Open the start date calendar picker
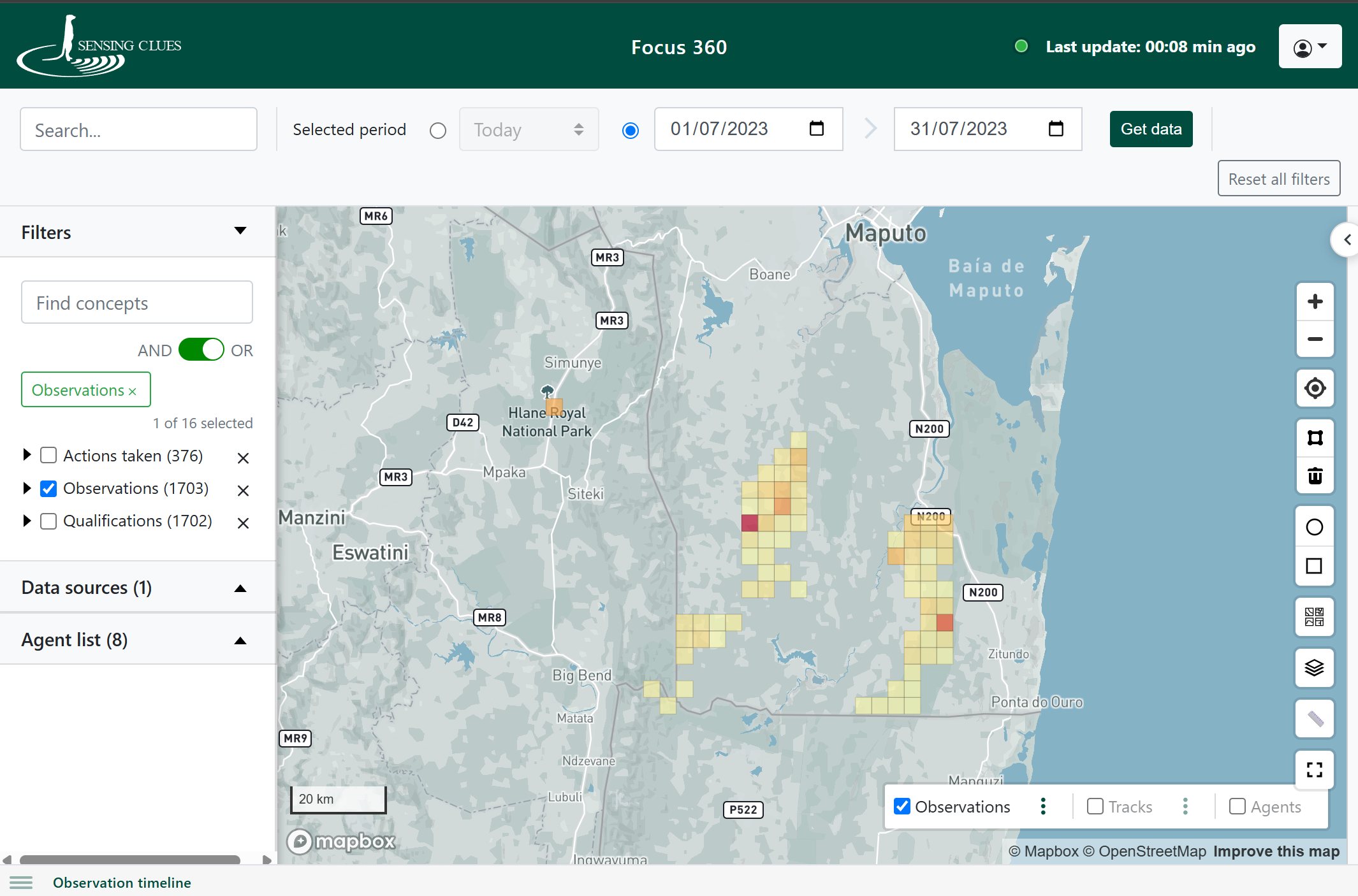The image size is (1358, 896). tap(816, 129)
